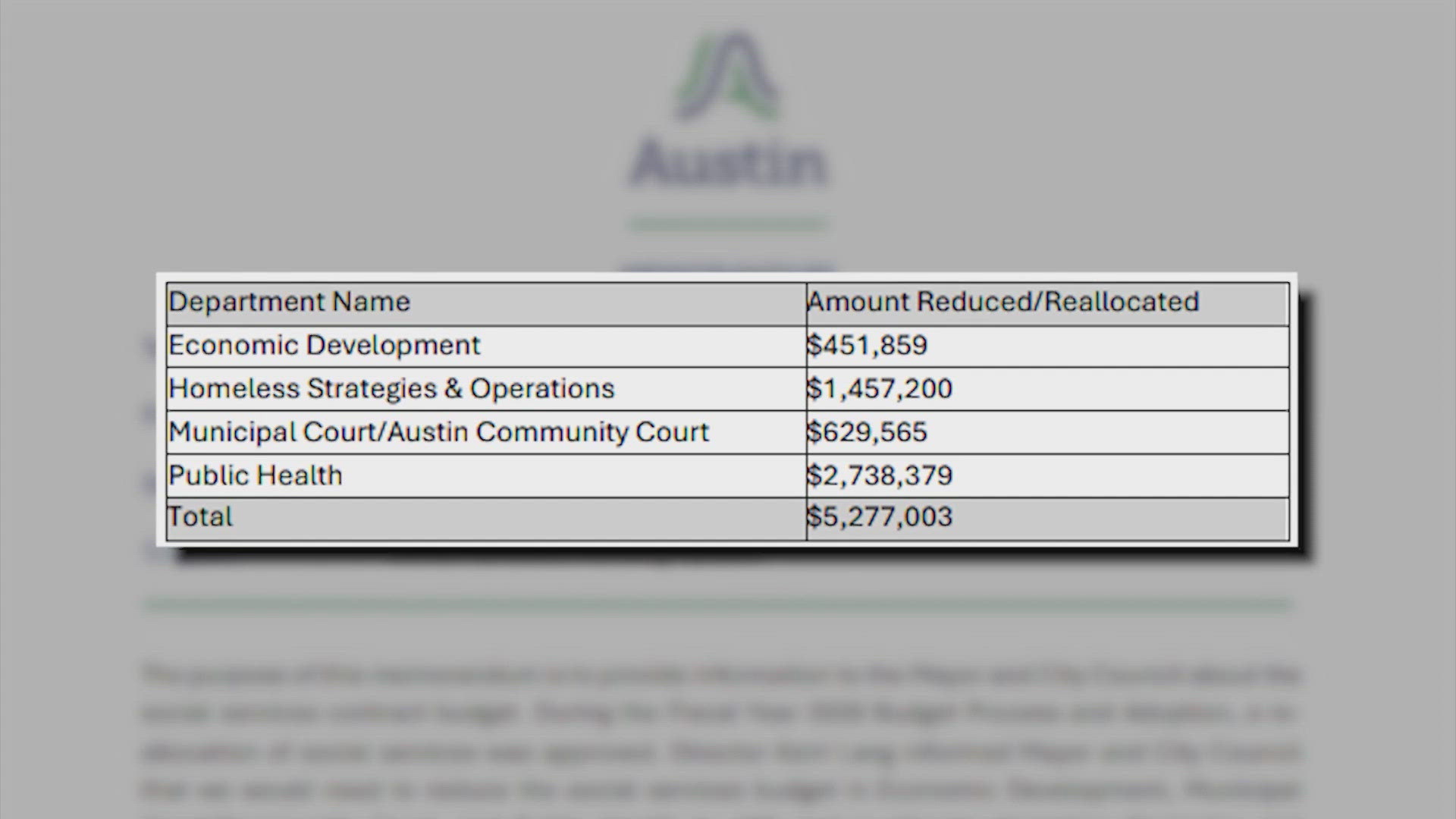Select the "Economic Development" cell
This screenshot has height=819, width=1456.
(x=486, y=347)
